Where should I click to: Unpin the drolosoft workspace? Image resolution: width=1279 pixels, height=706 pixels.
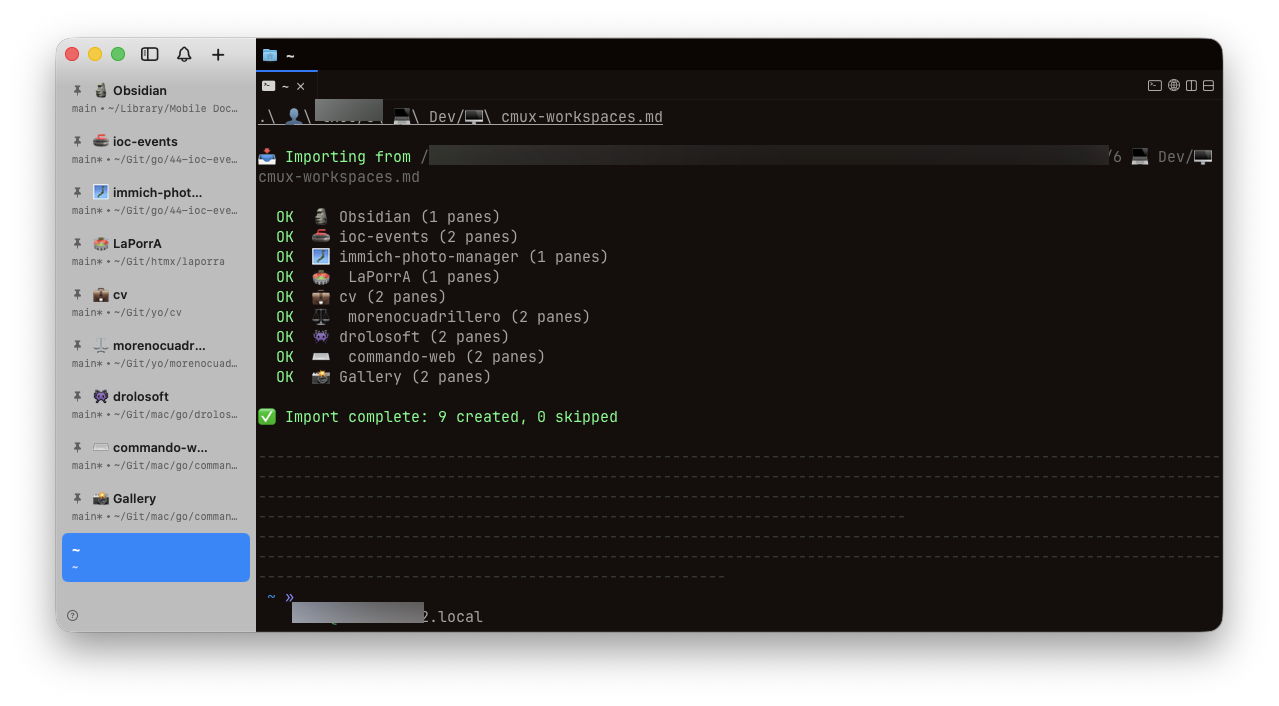pos(78,396)
